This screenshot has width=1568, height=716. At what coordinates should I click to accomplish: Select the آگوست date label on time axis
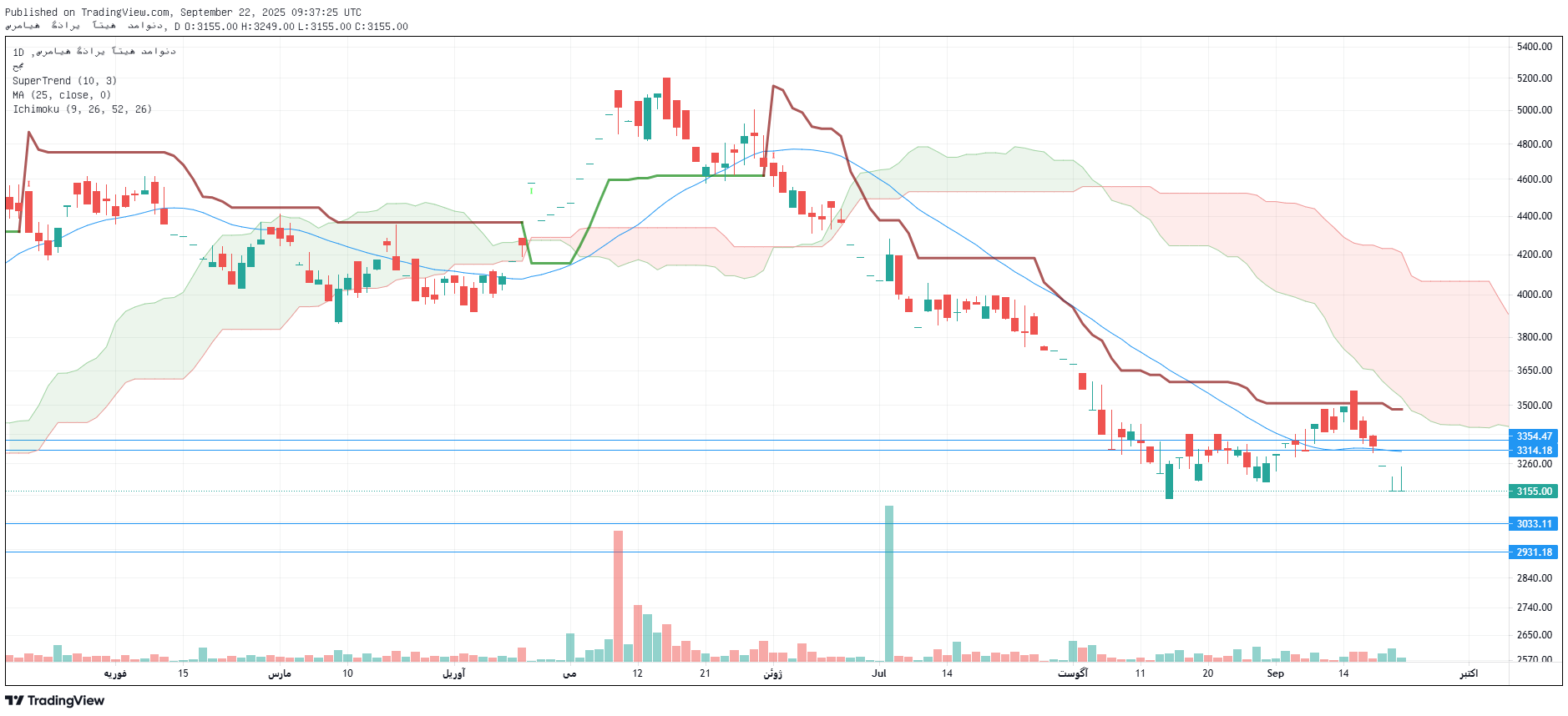click(1073, 673)
